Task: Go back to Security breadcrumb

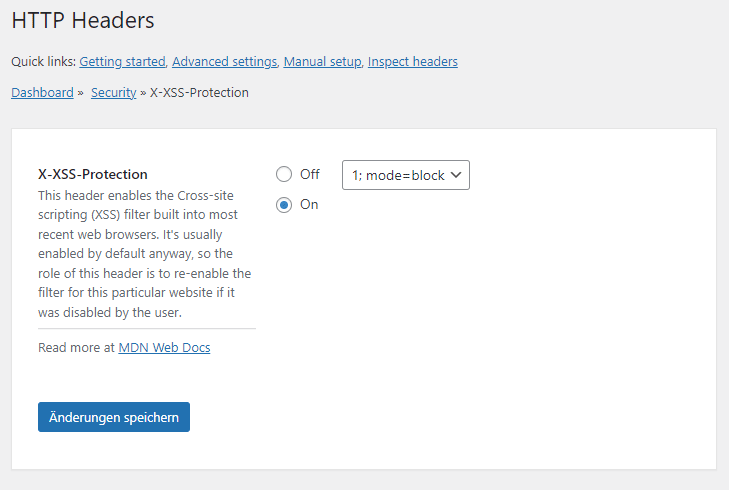Action: pyautogui.click(x=113, y=93)
